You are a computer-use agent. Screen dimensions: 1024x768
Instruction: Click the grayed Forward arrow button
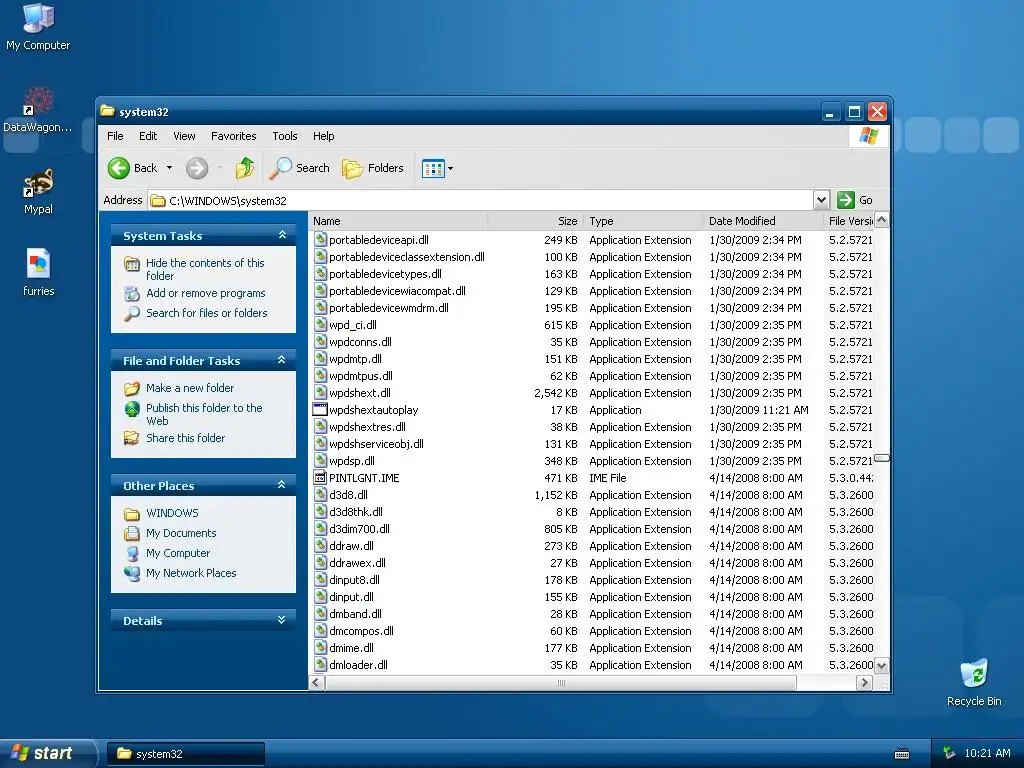click(x=197, y=168)
